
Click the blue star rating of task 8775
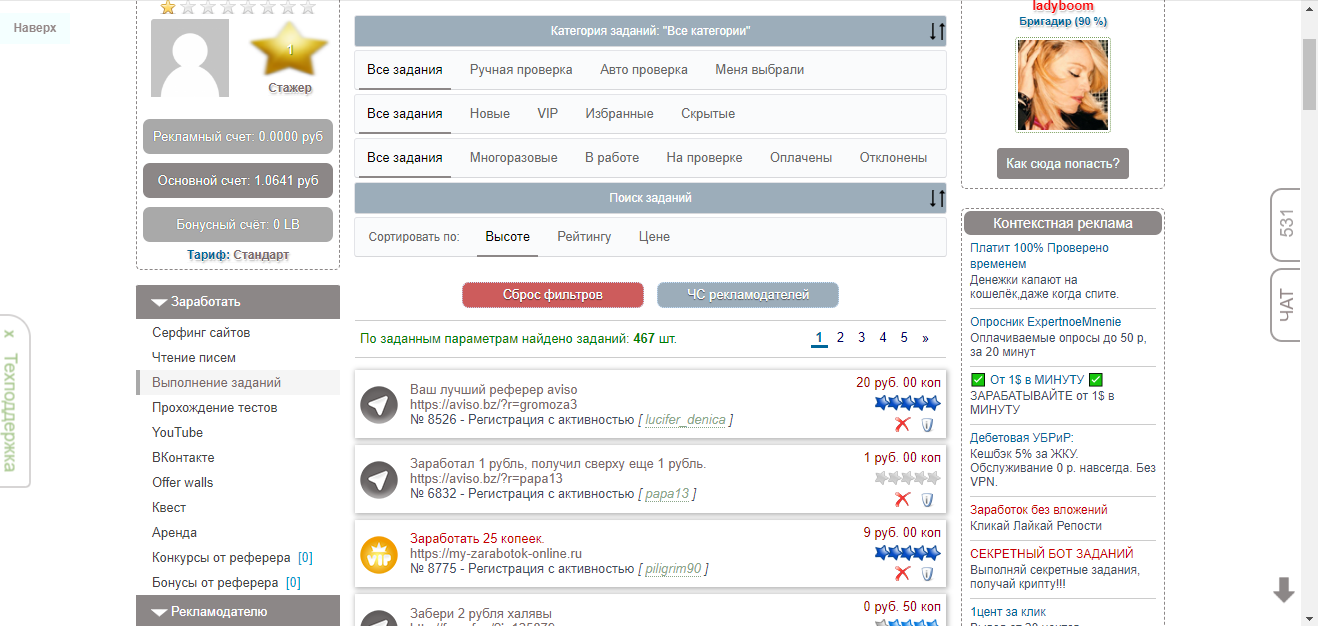click(x=908, y=552)
